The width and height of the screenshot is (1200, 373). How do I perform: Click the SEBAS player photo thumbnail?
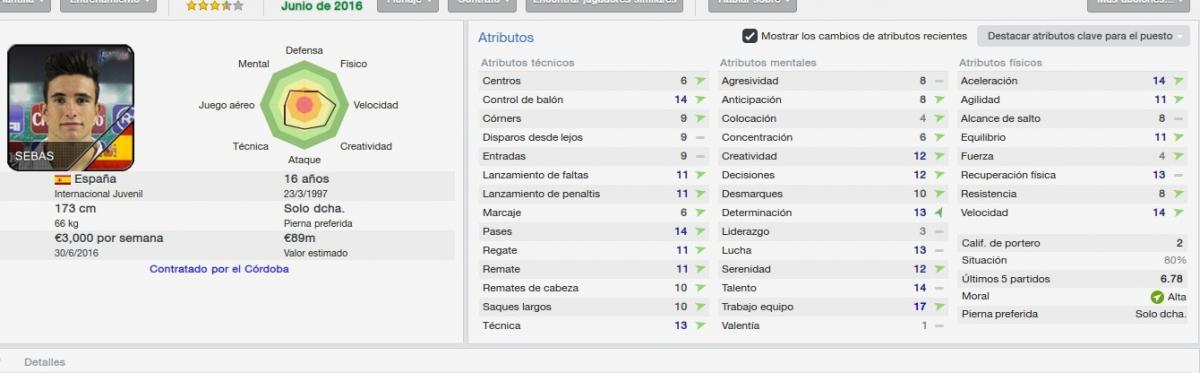coord(70,108)
